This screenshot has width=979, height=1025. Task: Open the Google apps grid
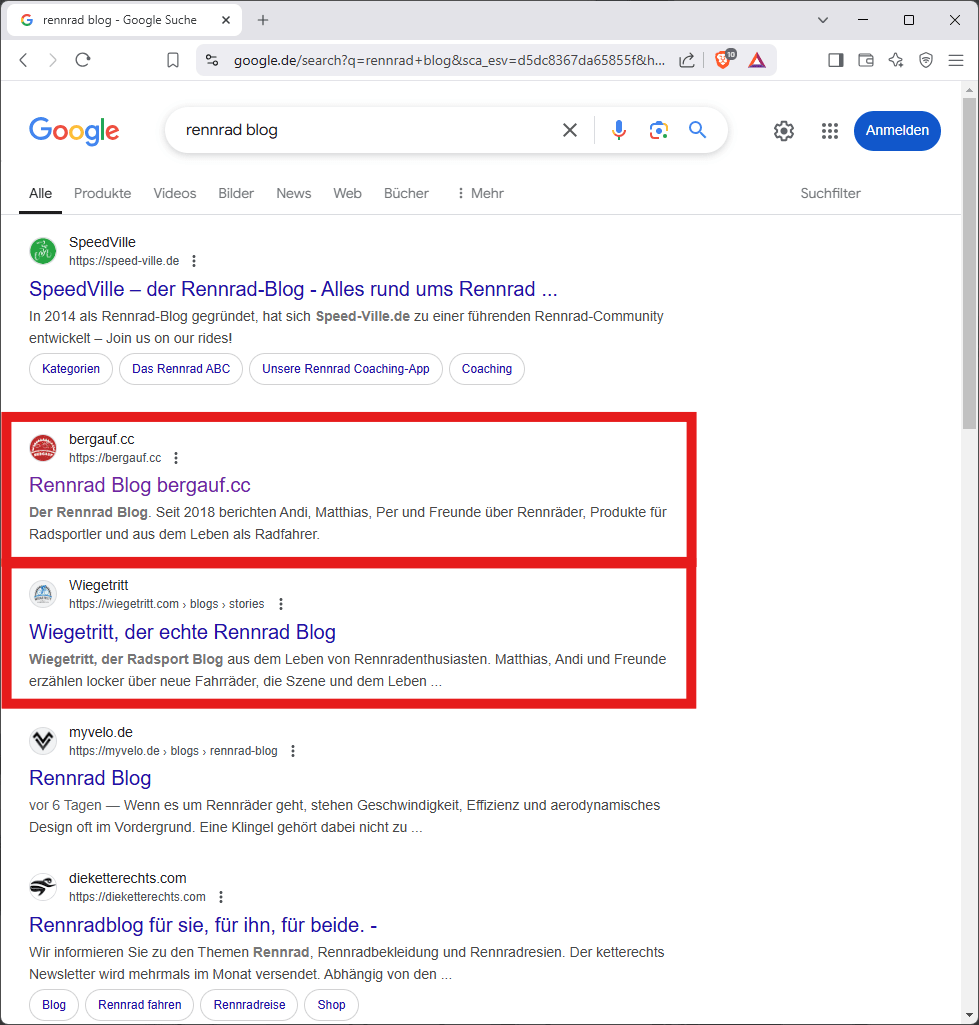pyautogui.click(x=829, y=131)
